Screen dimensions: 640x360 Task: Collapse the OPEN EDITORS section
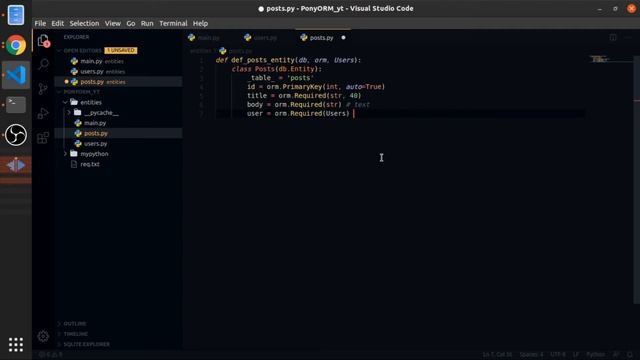pos(59,50)
